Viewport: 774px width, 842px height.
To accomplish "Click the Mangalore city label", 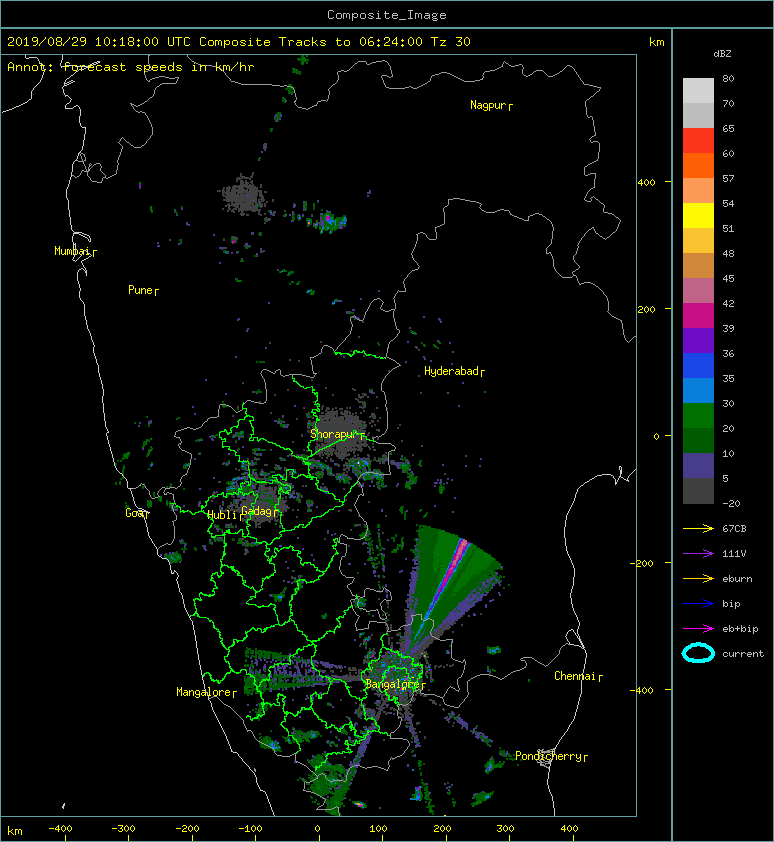I will (204, 692).
